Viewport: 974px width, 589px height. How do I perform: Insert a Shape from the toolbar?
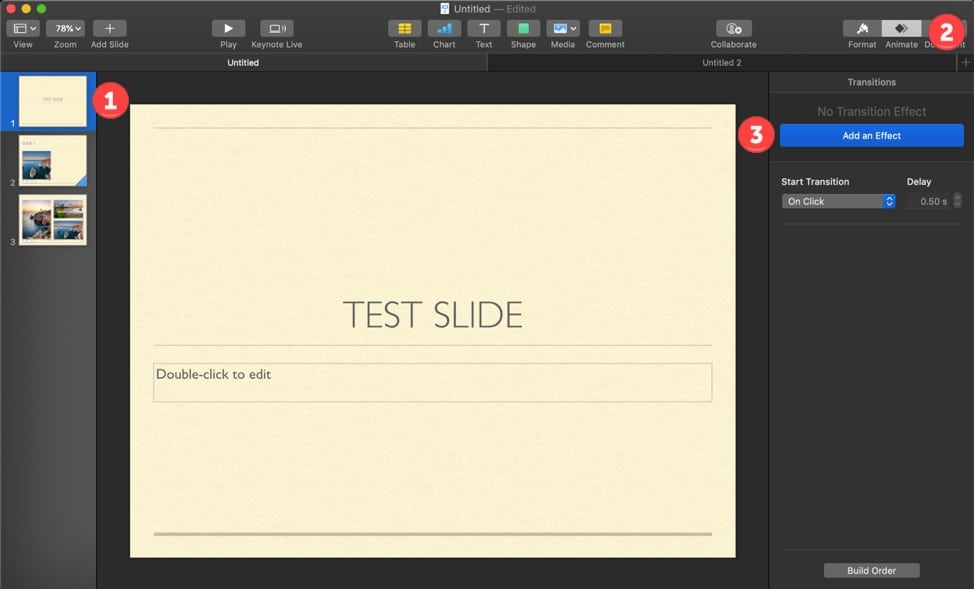523,30
